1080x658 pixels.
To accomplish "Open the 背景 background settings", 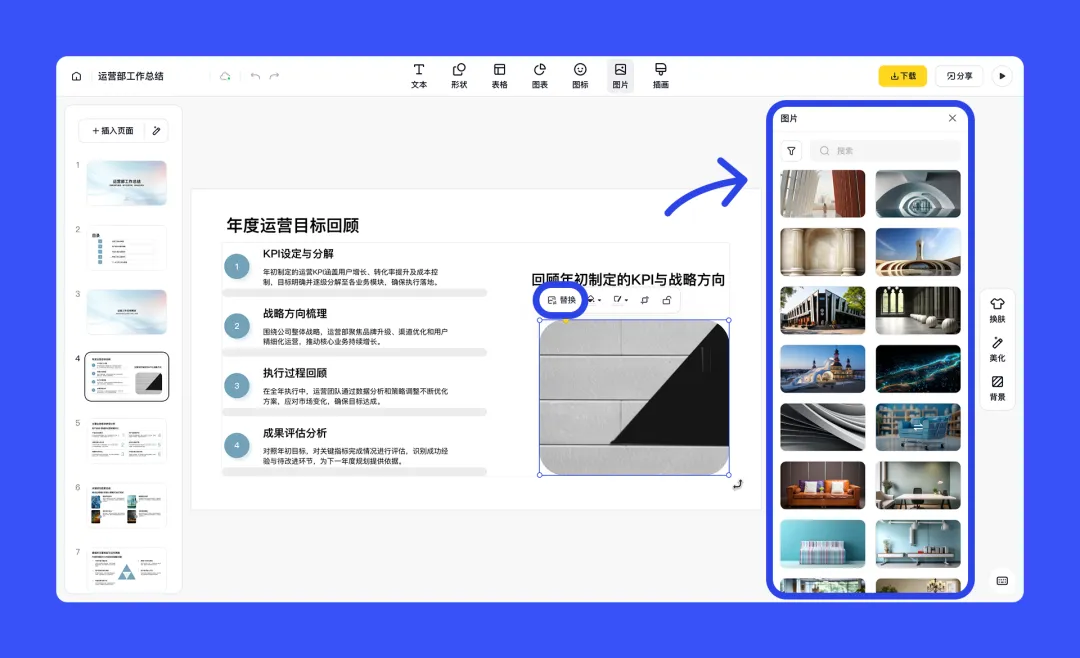I will click(x=997, y=390).
